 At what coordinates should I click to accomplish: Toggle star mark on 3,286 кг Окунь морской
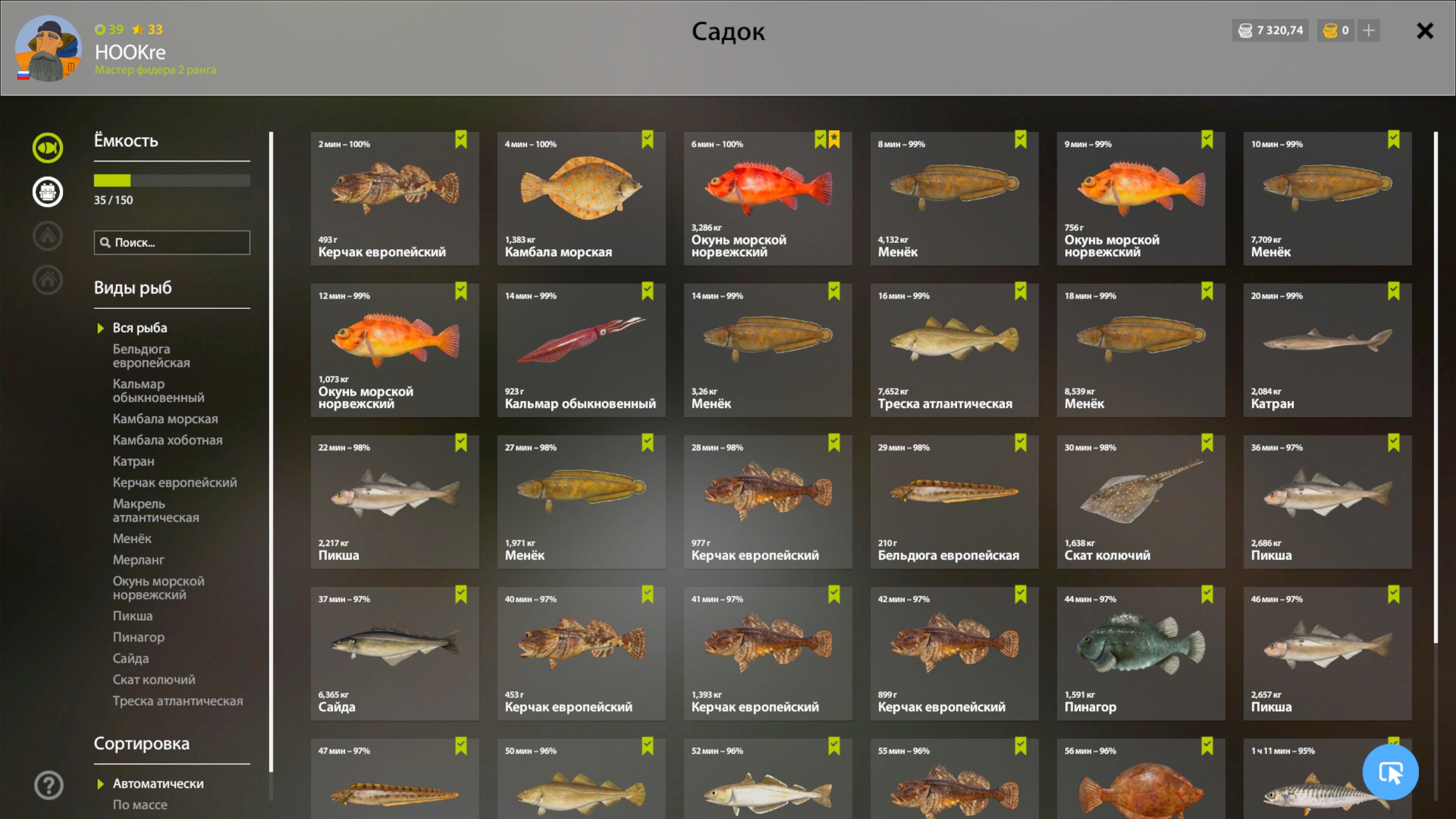tap(834, 139)
